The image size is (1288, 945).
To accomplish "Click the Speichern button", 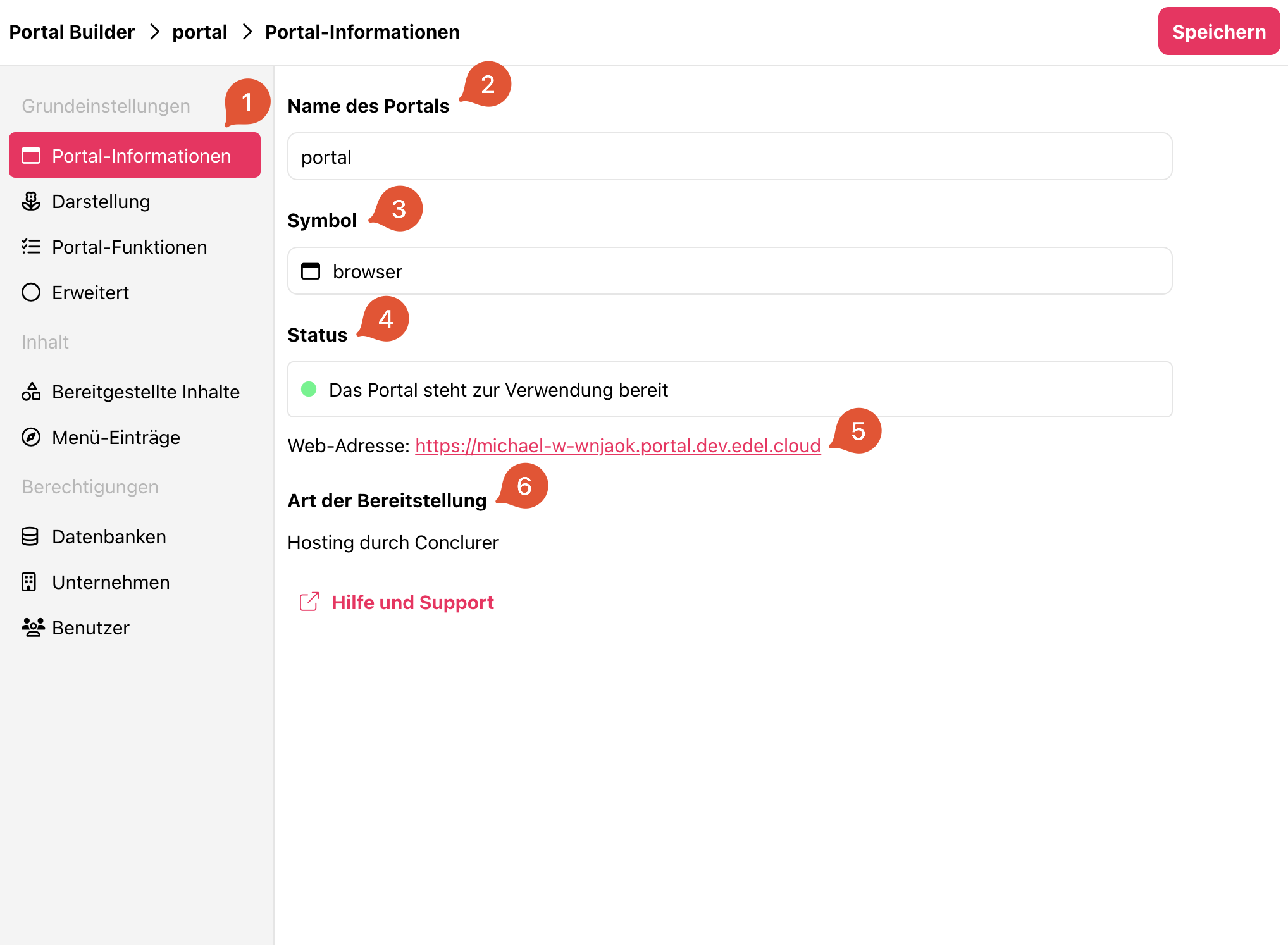I will (1218, 32).
